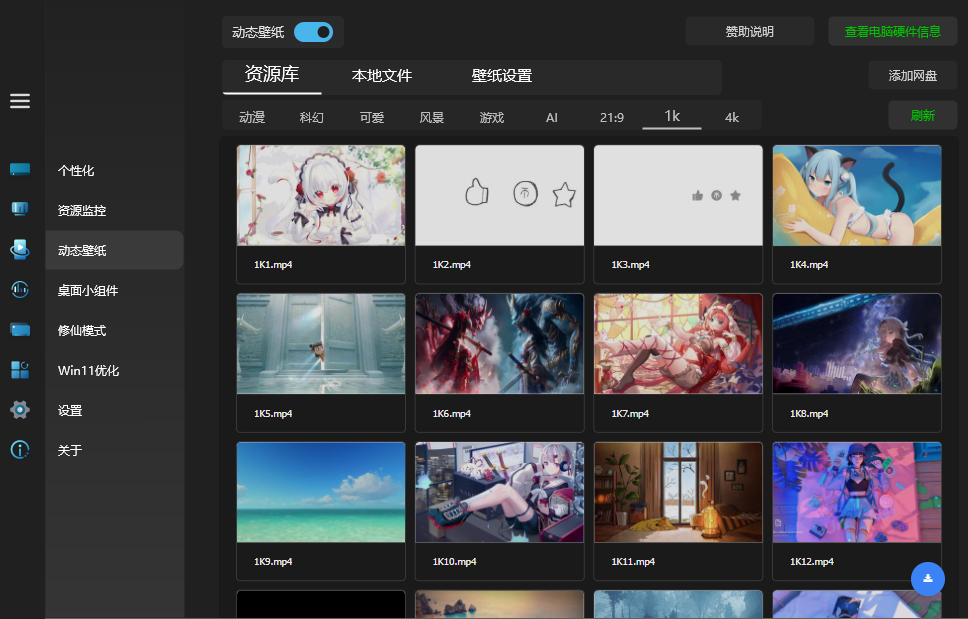Click the 1K6.mp4 file name
Screen dimensions: 968x619
451,413
